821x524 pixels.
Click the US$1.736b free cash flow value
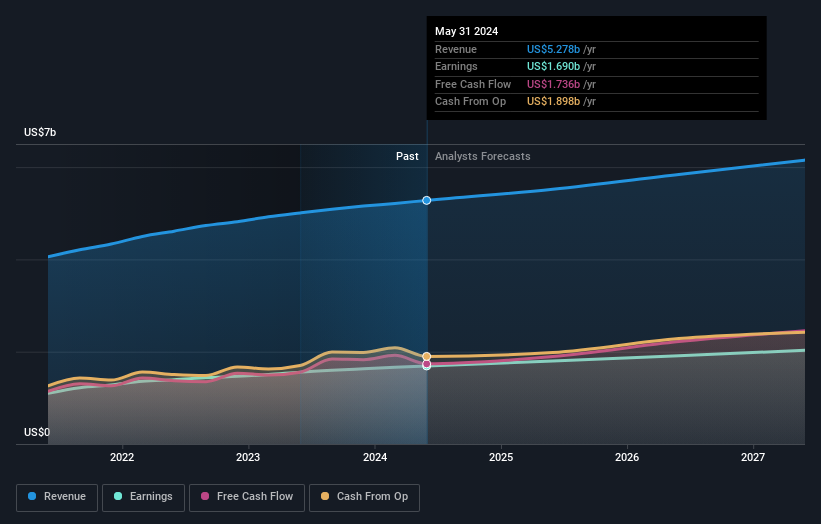click(x=553, y=84)
